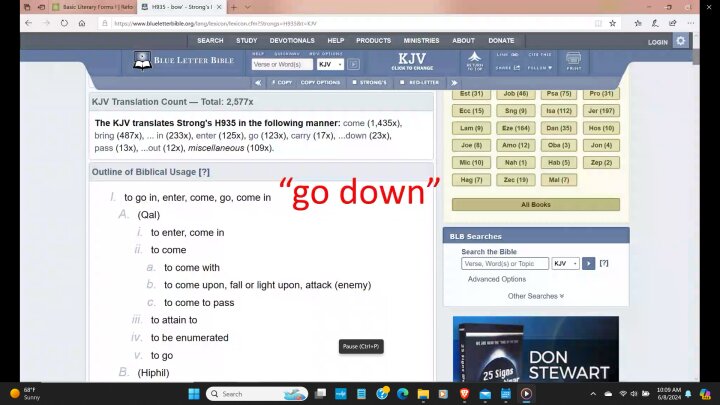Open Copy Options in toolbar

point(321,83)
